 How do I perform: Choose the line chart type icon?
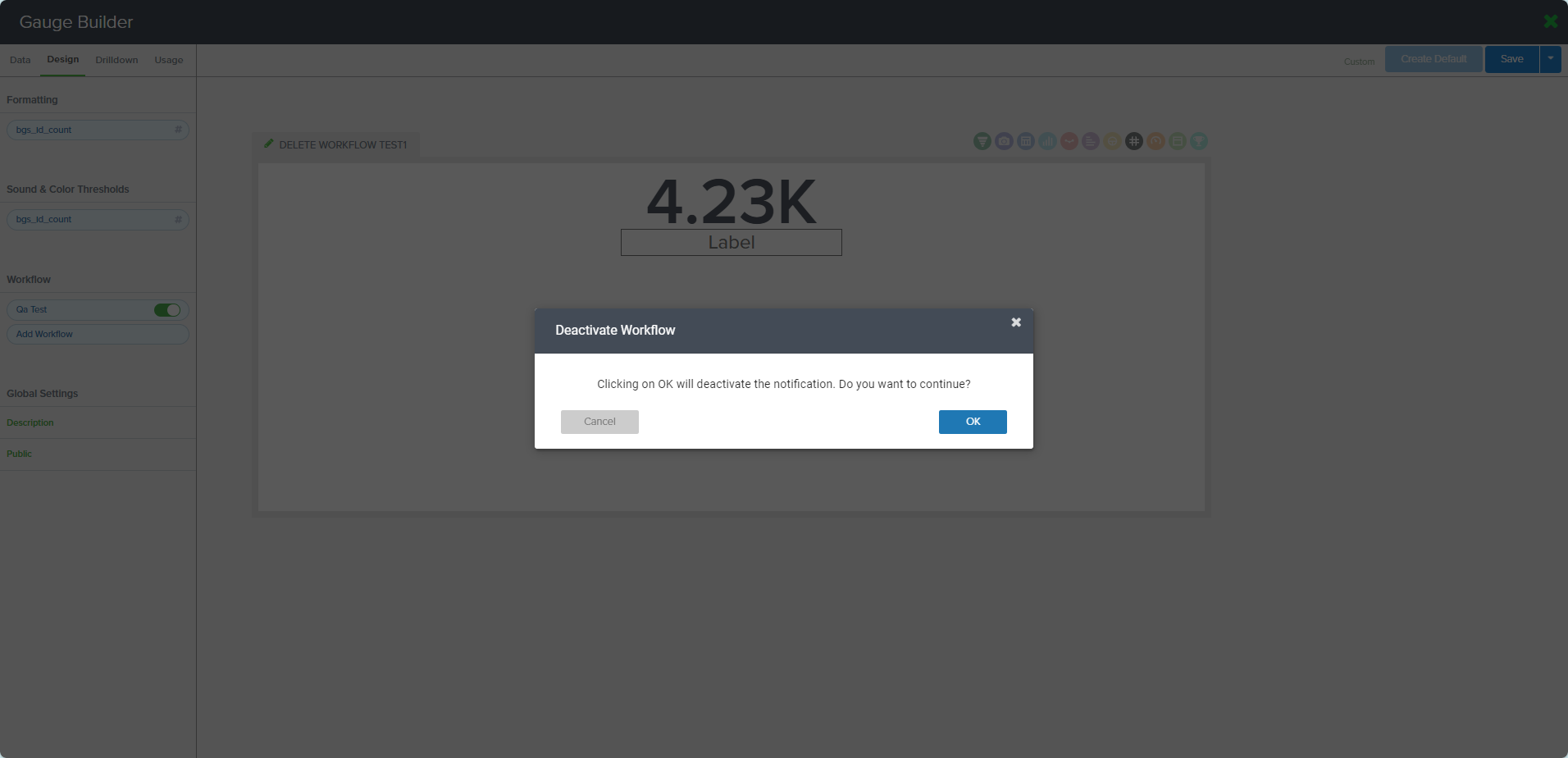pyautogui.click(x=1069, y=141)
